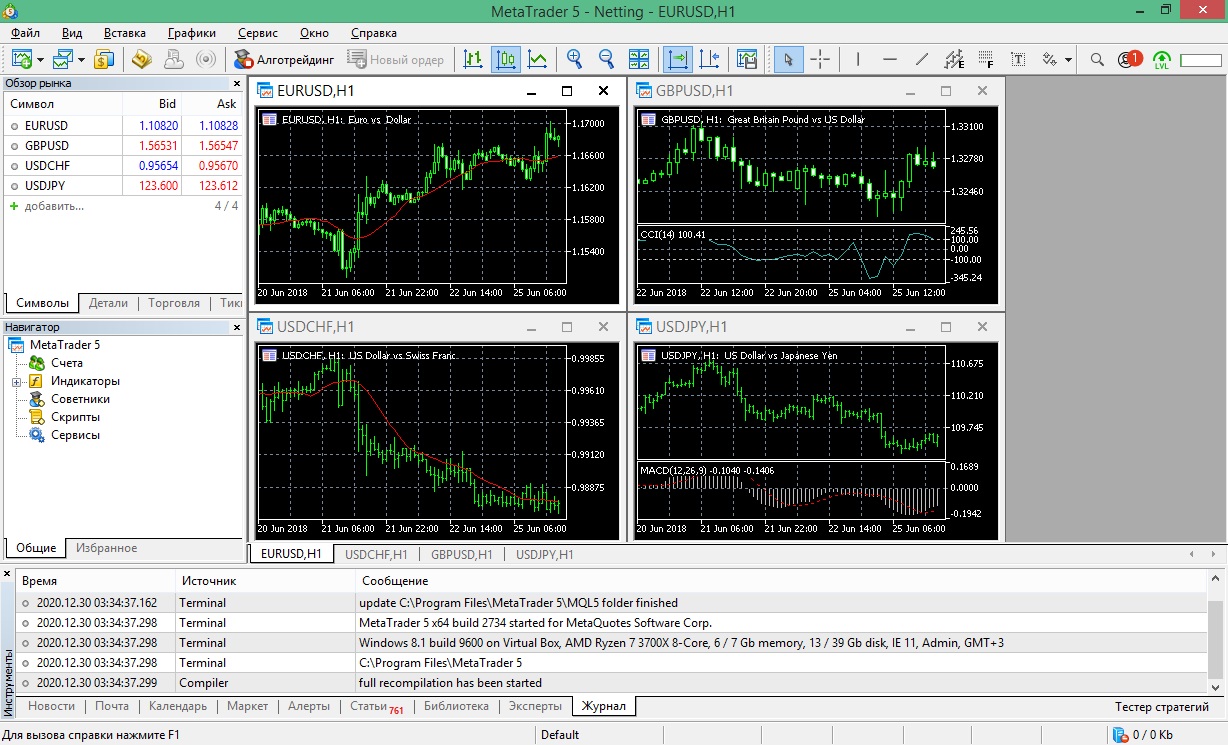Viewport: 1228px width, 745px height.
Task: Select the GBPUSD,H1 chart tab
Action: click(x=462, y=554)
